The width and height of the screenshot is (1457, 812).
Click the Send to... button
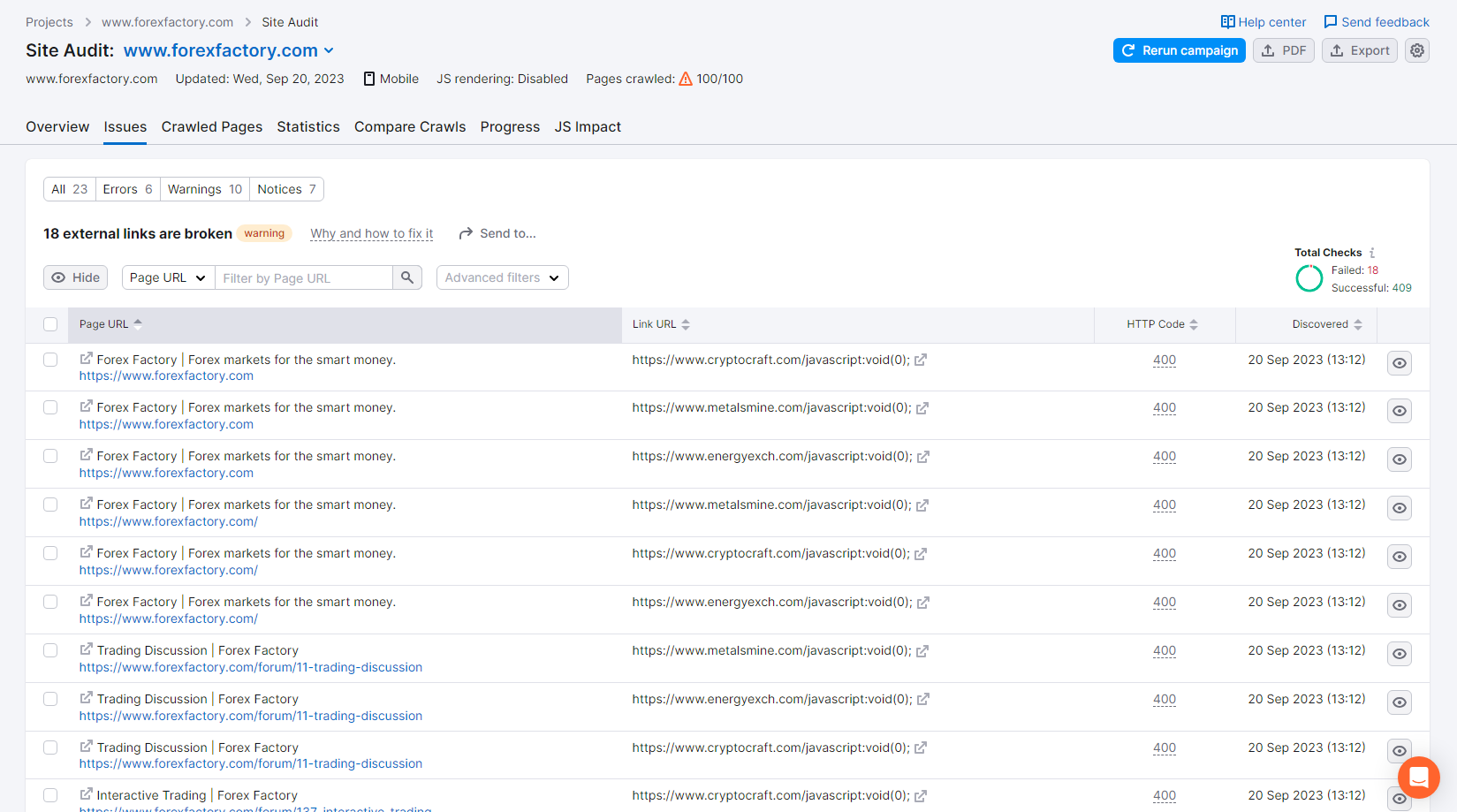497,233
